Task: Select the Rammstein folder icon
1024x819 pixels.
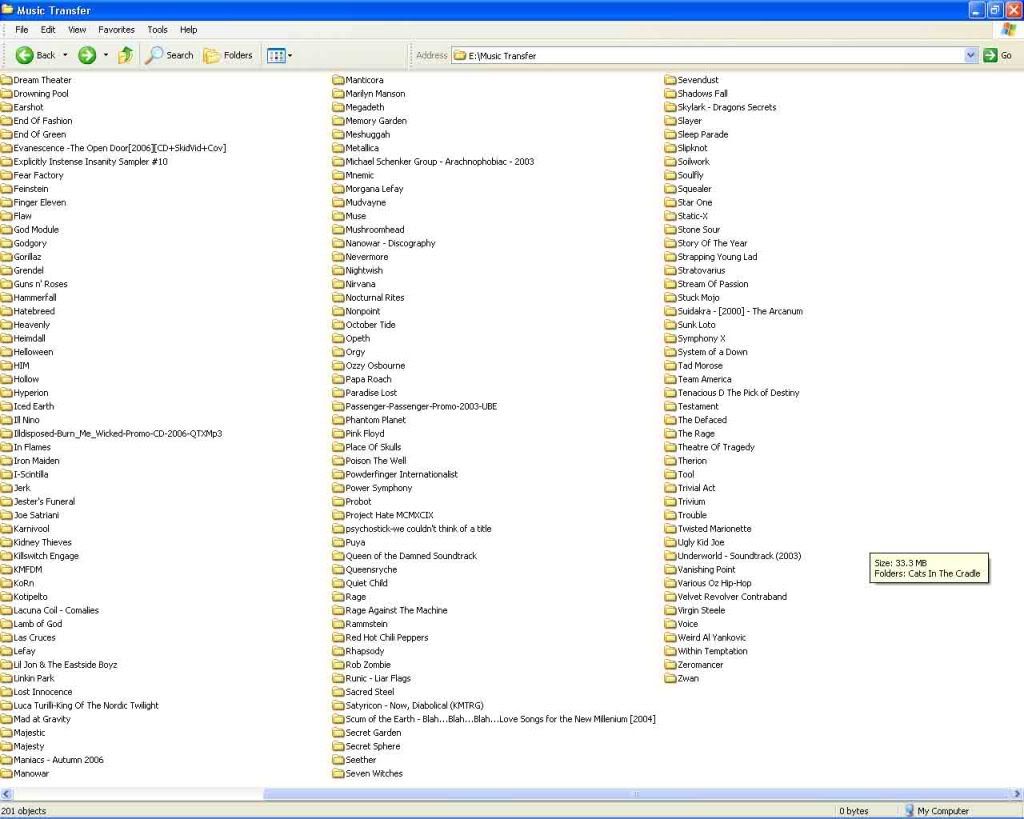Action: point(338,624)
